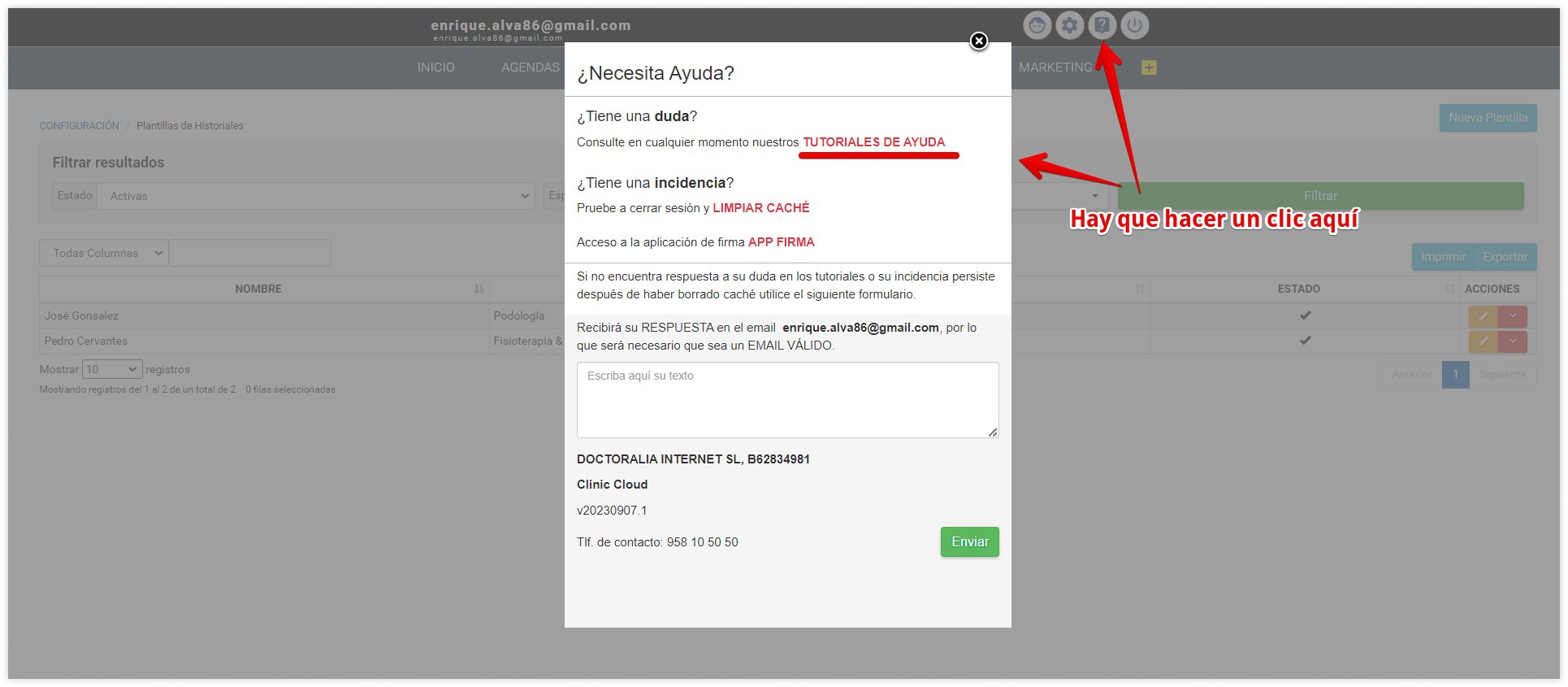
Task: Sort table by the NOMBRE column
Action: (x=258, y=289)
